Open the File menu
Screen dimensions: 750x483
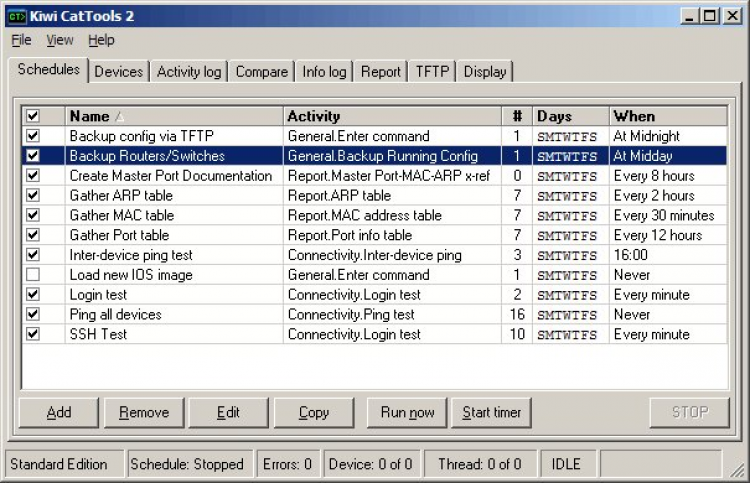pyautogui.click(x=22, y=40)
